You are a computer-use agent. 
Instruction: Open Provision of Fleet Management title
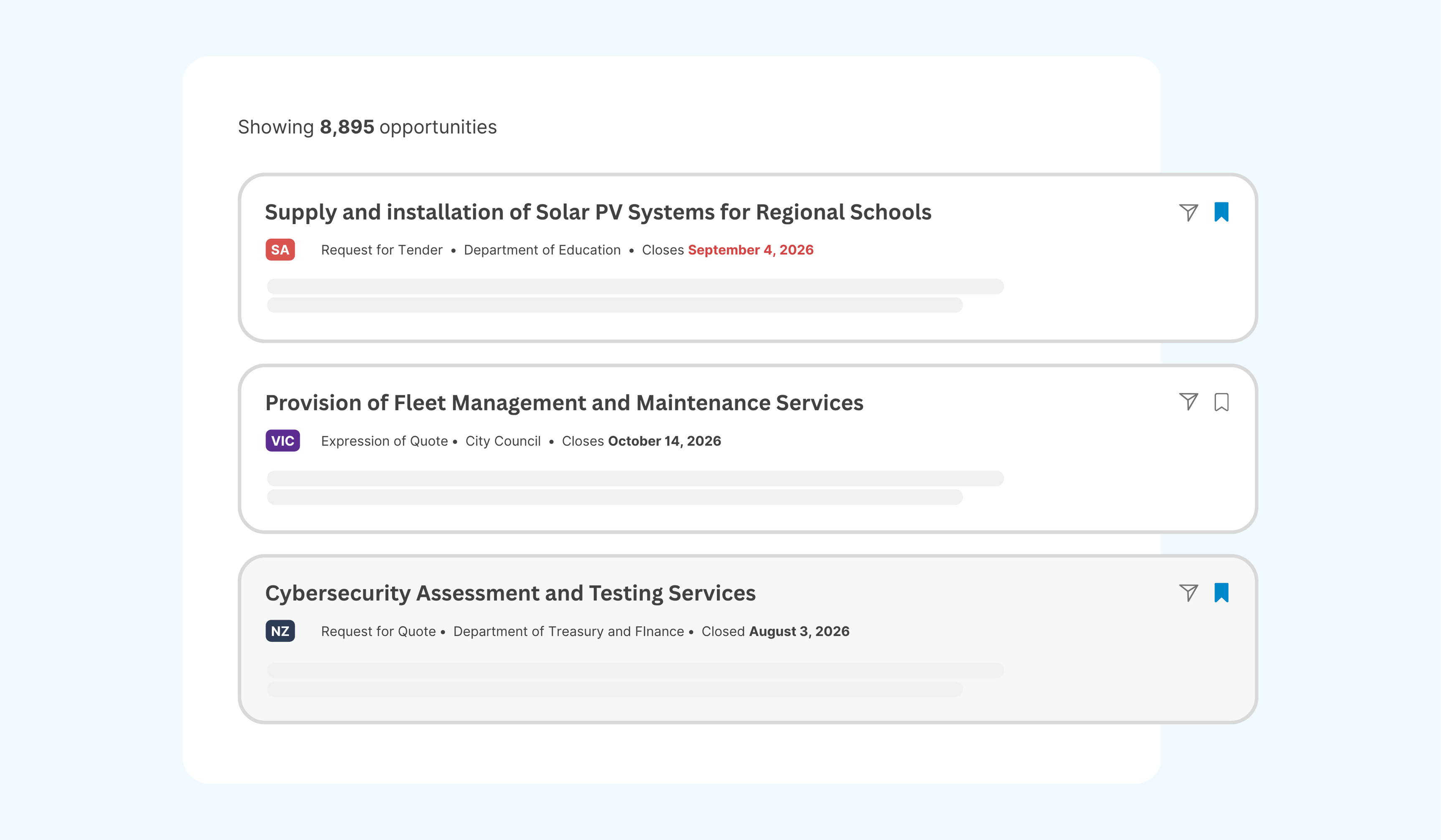564,403
